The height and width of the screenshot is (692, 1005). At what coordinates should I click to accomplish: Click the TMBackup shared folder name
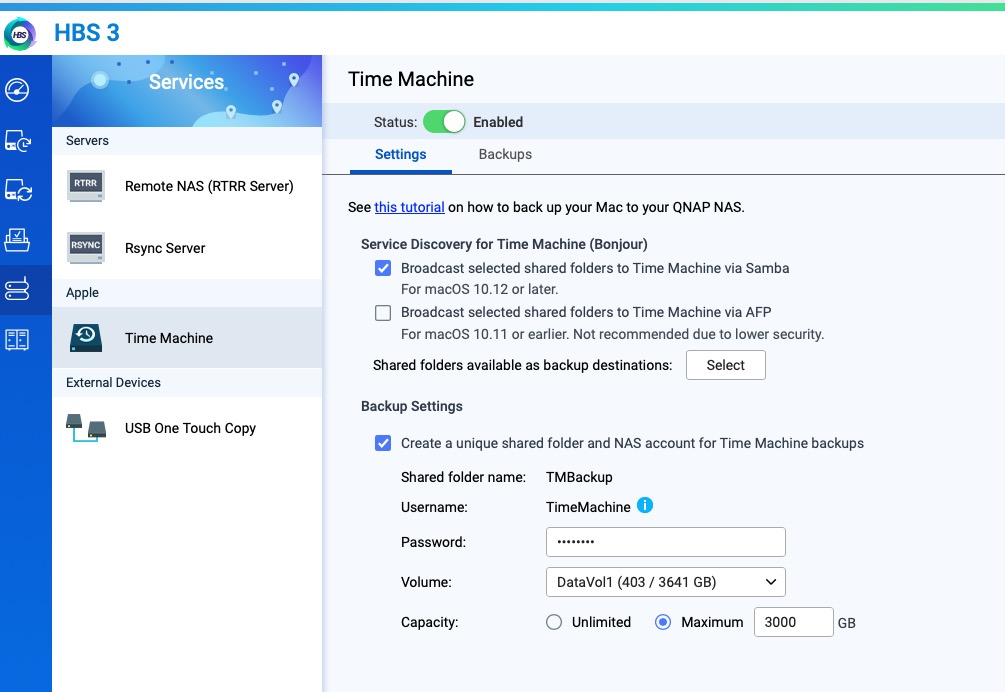pos(579,477)
